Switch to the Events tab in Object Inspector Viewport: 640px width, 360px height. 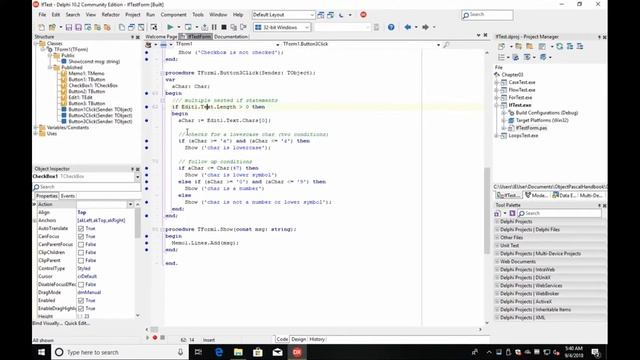pyautogui.click(x=68, y=196)
